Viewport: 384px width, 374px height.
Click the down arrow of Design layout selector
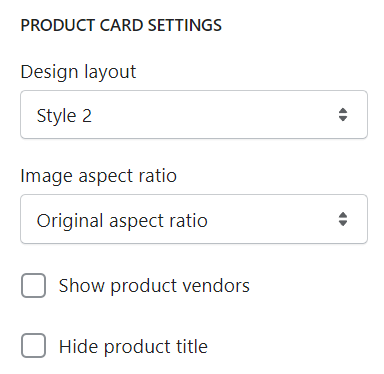coord(343,119)
